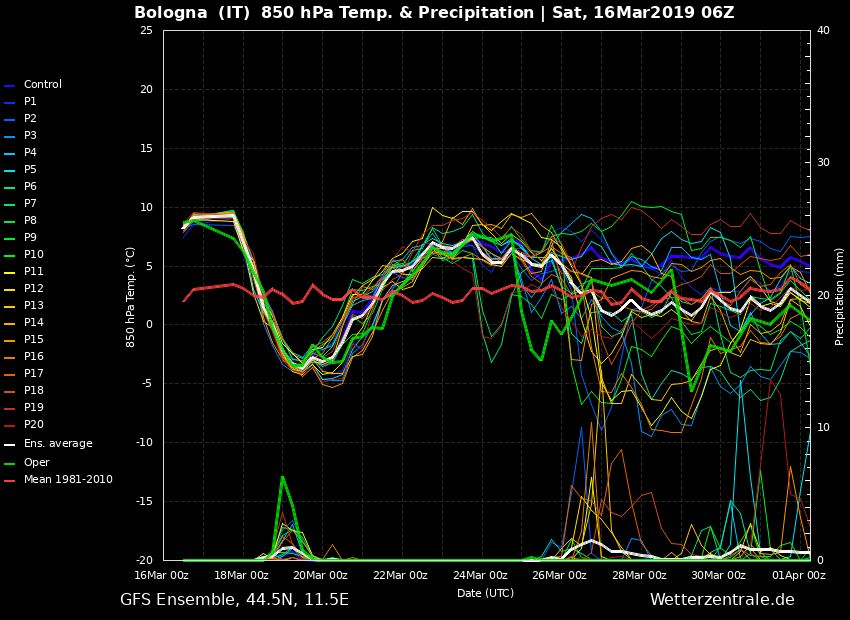
Task: Click the 'P6' legend label
Action: point(30,186)
